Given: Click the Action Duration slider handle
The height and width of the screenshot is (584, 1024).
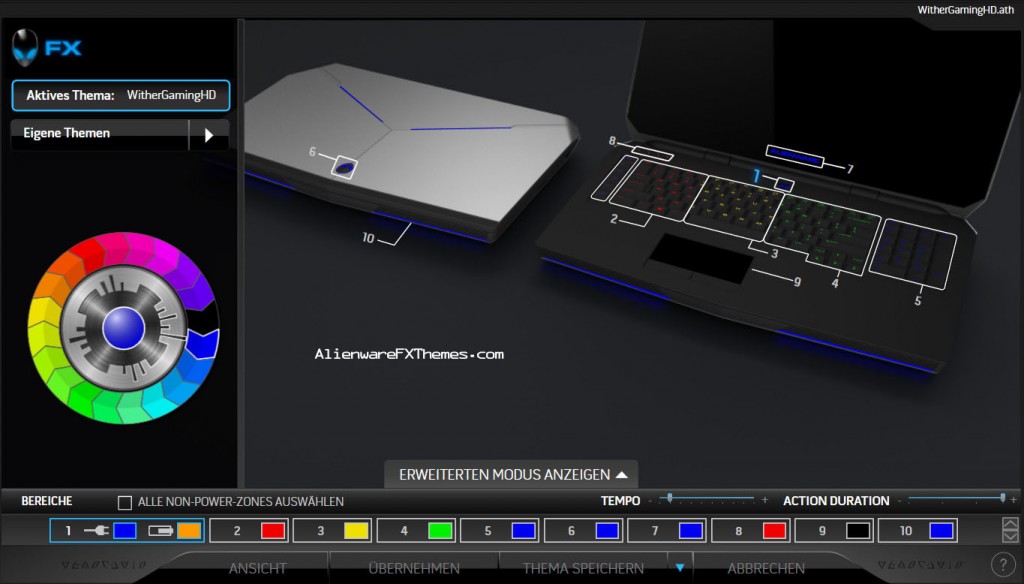Looking at the screenshot, I should pyautogui.click(x=1002, y=498).
